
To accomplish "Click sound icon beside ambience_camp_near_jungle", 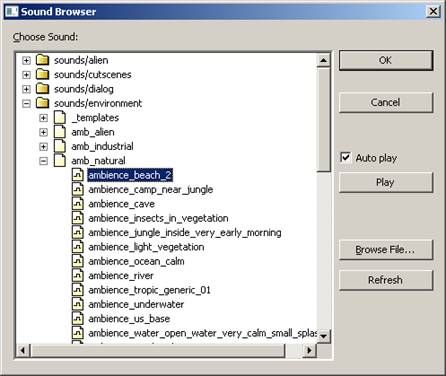I will 78,189.
